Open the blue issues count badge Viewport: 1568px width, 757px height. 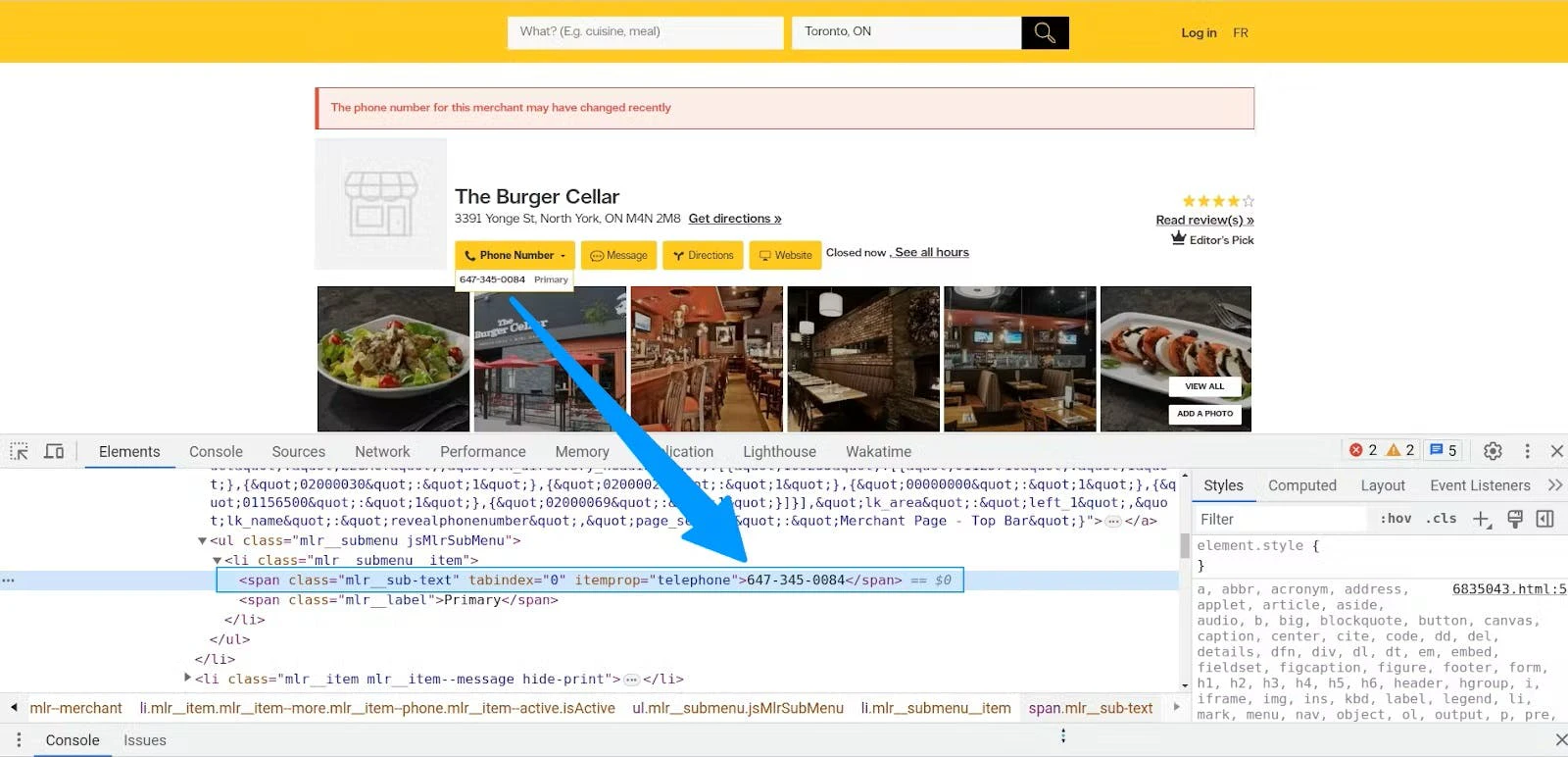(1444, 450)
